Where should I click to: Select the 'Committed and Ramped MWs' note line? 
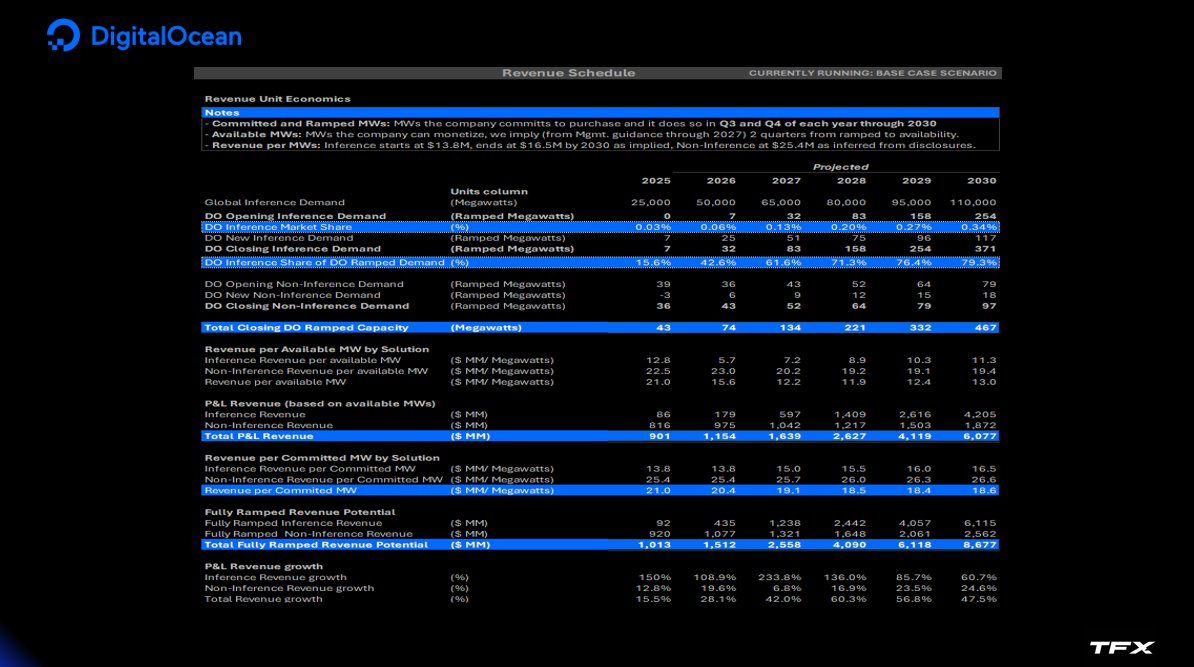tap(570, 123)
